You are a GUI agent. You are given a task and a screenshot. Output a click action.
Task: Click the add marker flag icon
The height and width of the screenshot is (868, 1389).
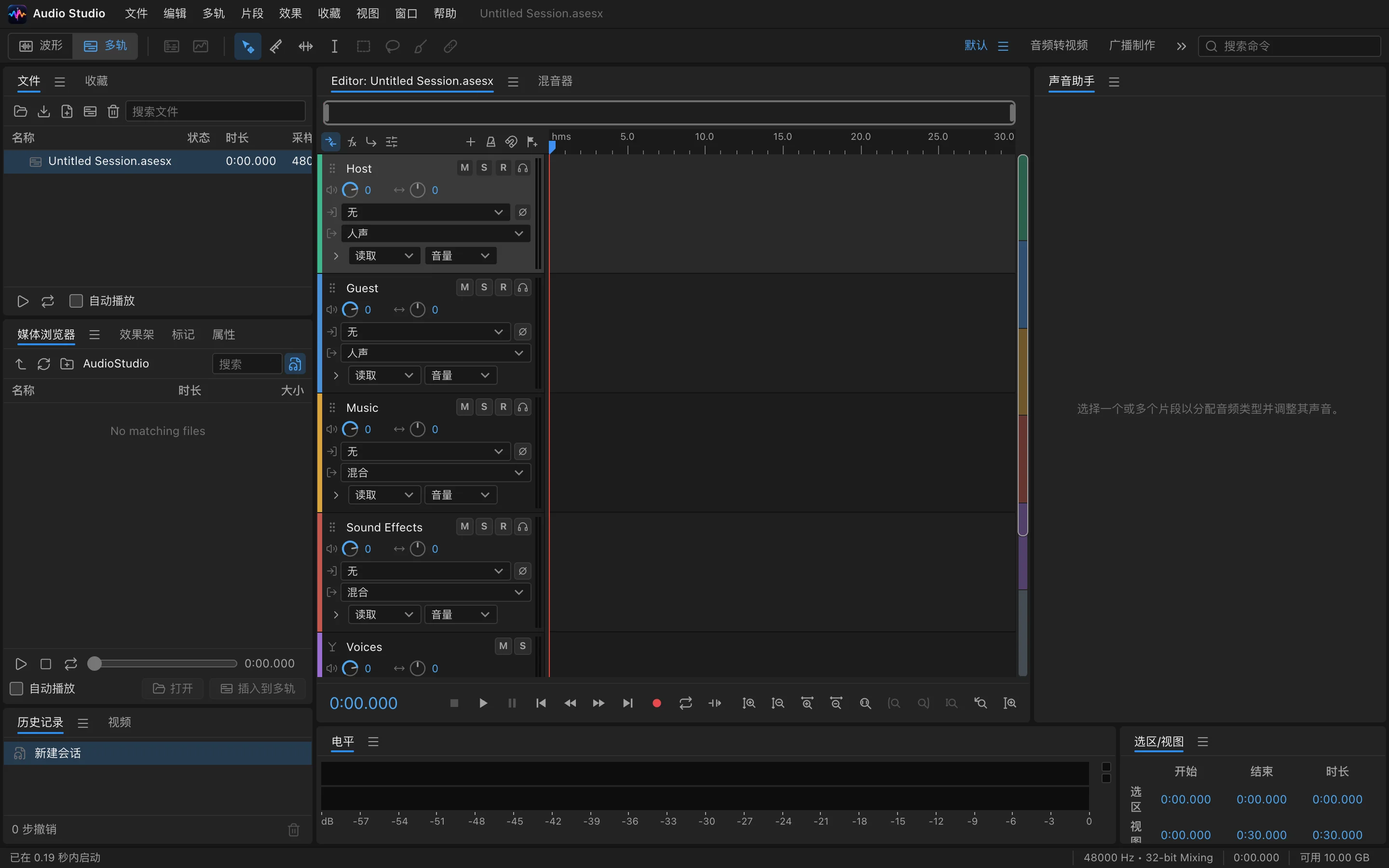532,142
